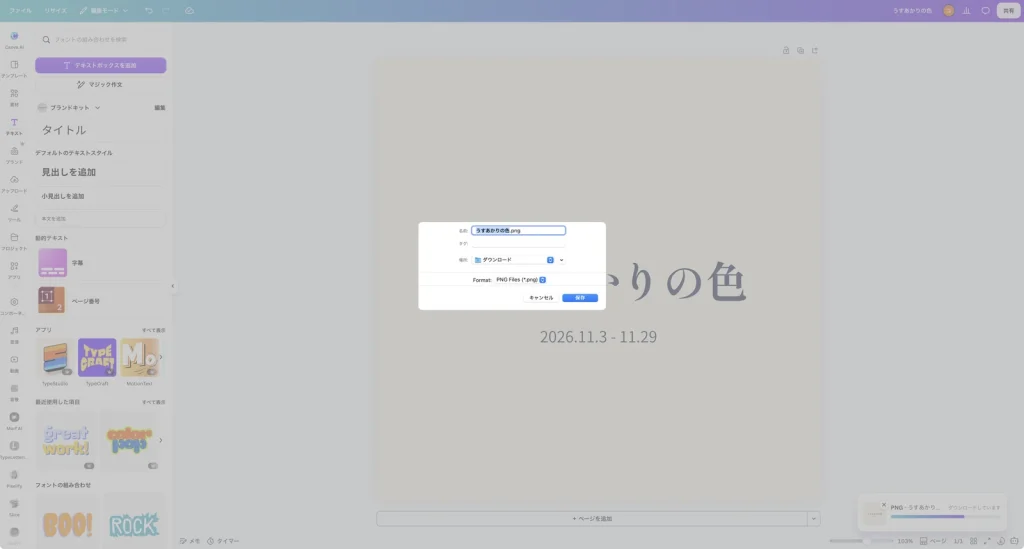
Task: Open the TypeStudio app thumbnail
Action: (55, 358)
